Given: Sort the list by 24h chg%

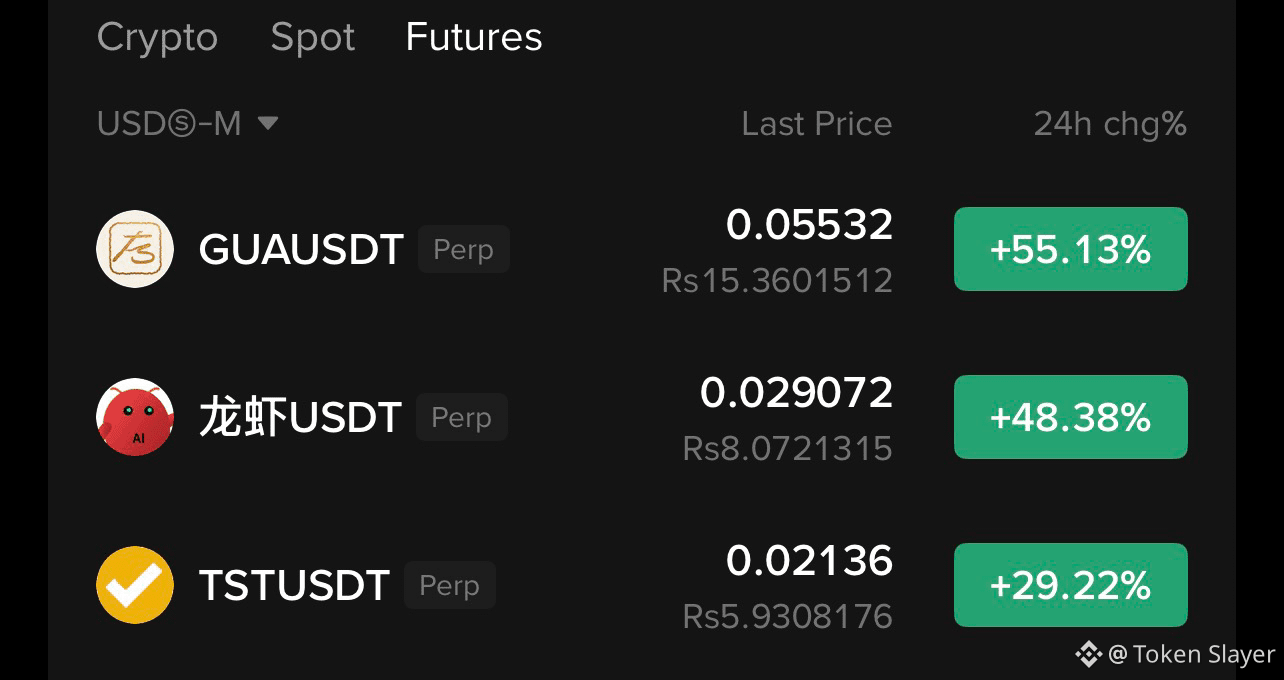Looking at the screenshot, I should [1110, 123].
